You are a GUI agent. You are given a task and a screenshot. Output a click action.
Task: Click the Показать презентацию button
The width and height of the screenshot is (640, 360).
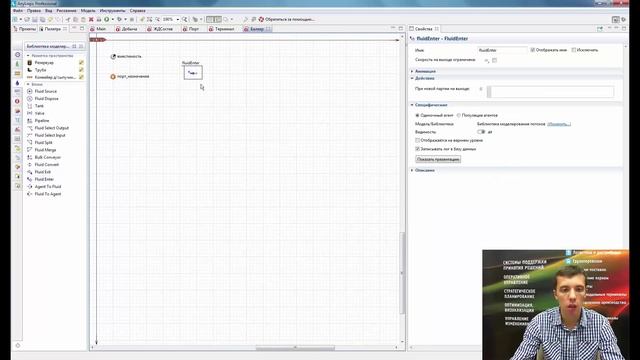[438, 160]
